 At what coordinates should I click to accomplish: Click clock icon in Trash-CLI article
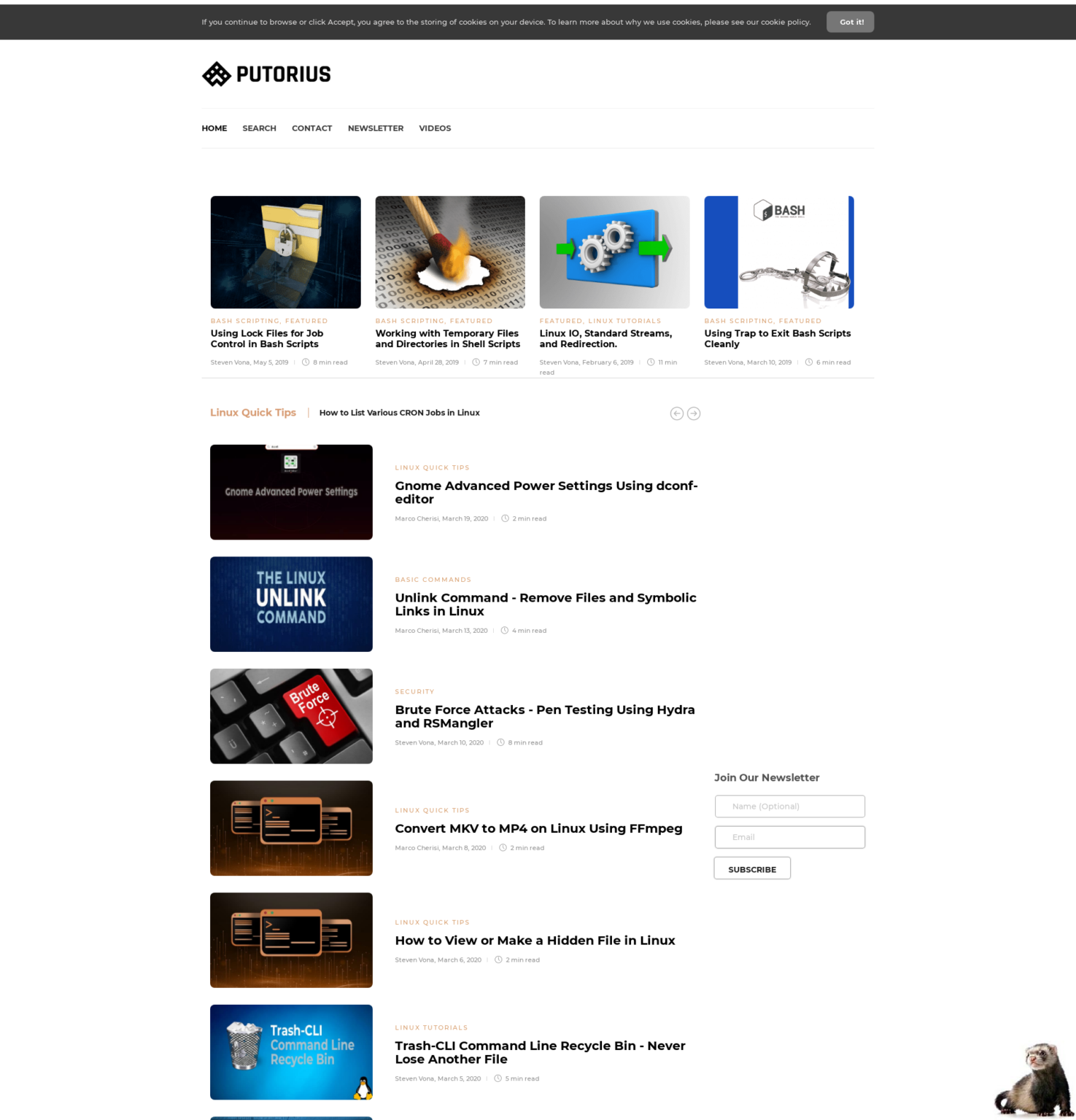click(498, 1078)
